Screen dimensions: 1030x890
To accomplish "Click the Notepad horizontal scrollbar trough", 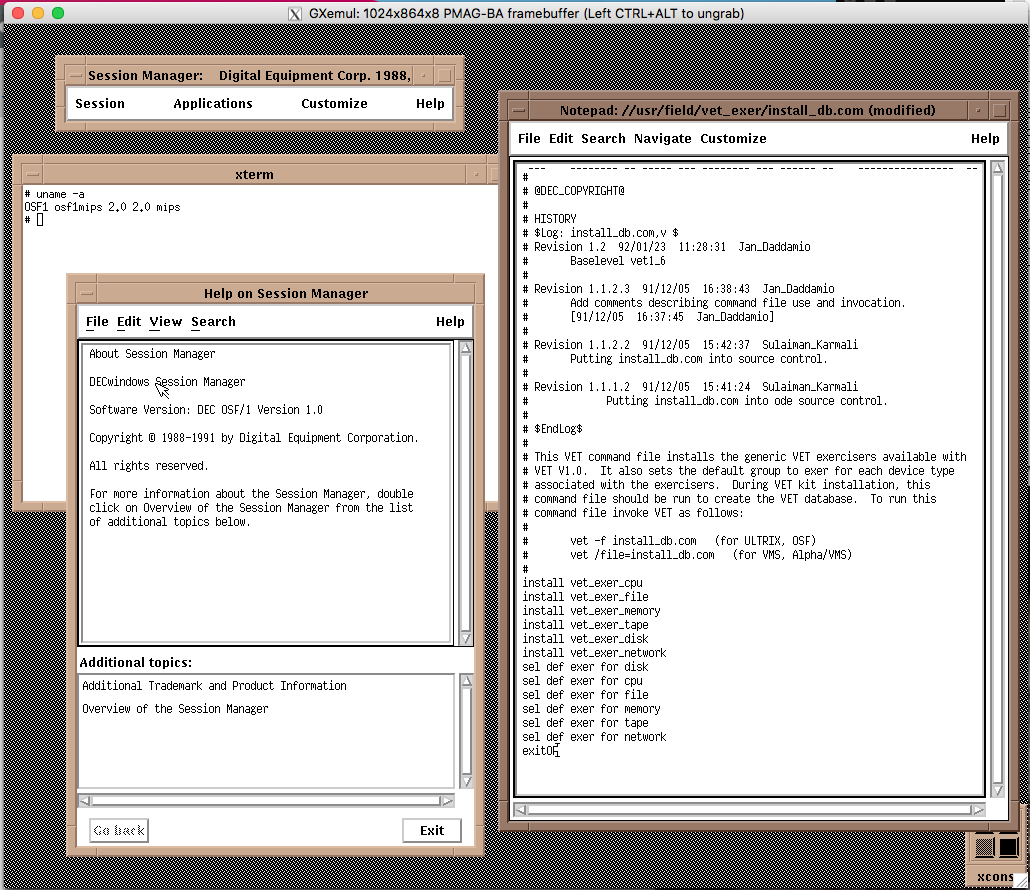I will coord(749,810).
